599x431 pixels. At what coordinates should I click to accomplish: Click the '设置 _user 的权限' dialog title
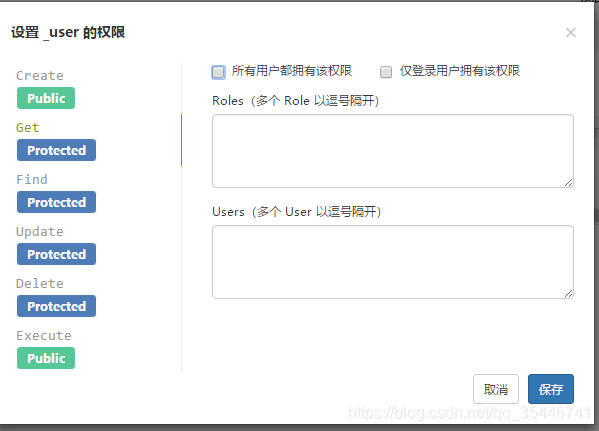tap(68, 32)
